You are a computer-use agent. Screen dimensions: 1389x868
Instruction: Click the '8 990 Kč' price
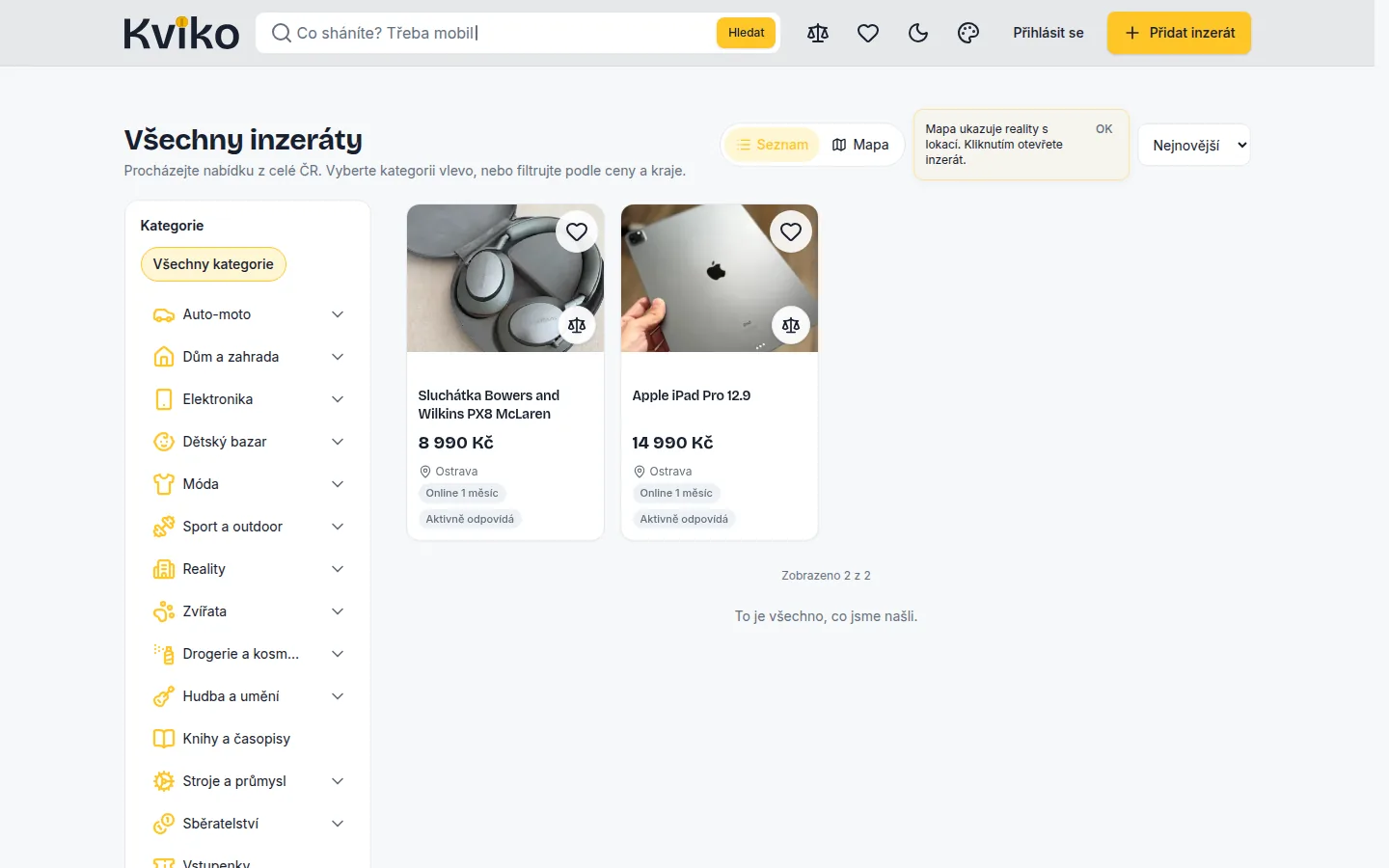tap(456, 443)
